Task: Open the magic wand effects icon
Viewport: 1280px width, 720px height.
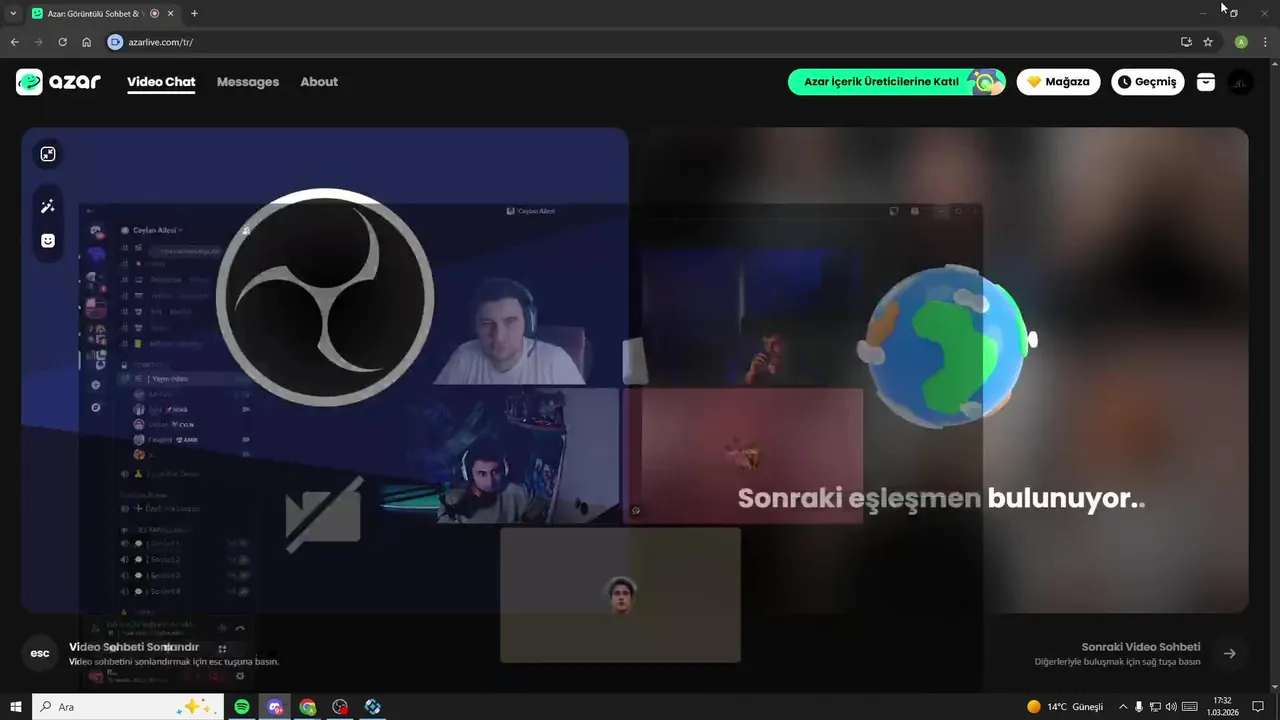Action: click(48, 207)
